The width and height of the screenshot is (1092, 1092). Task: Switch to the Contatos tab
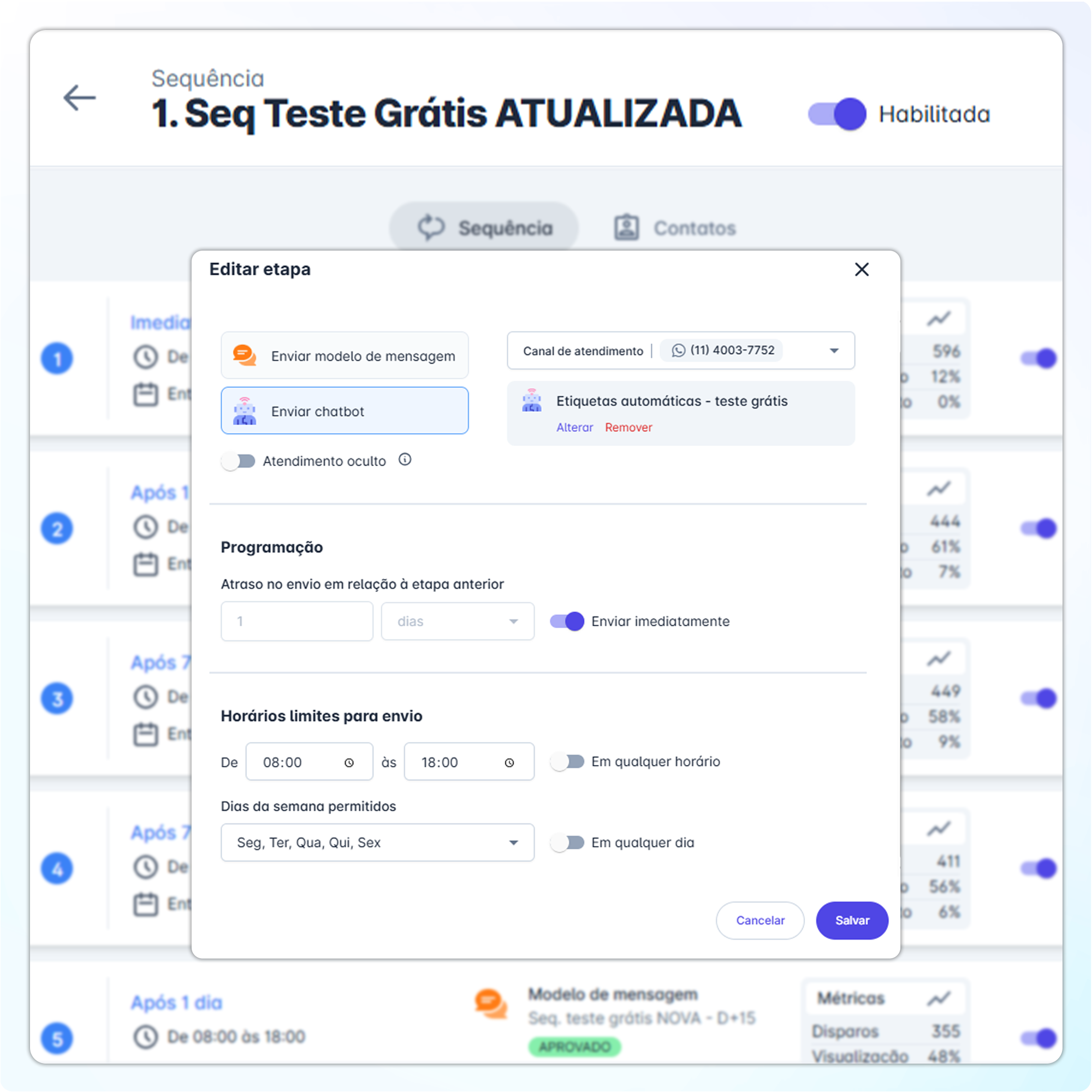coord(675,228)
